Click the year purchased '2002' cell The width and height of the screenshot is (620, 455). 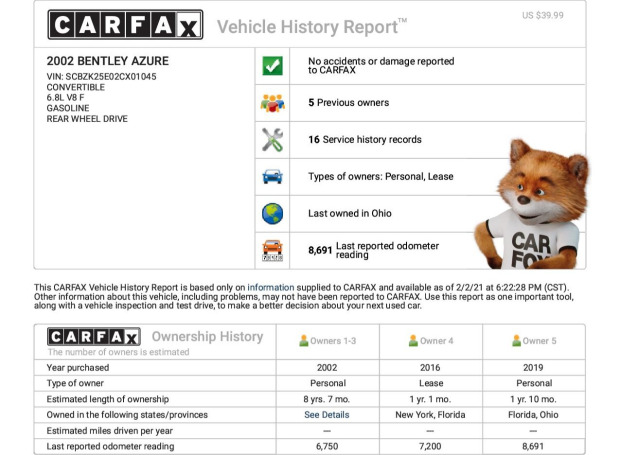pyautogui.click(x=327, y=368)
